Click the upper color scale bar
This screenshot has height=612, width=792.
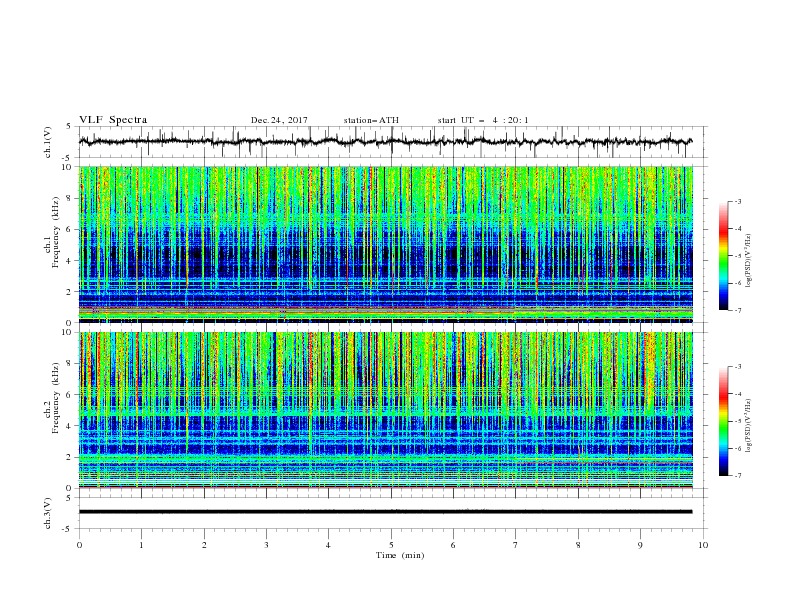pyautogui.click(x=723, y=255)
